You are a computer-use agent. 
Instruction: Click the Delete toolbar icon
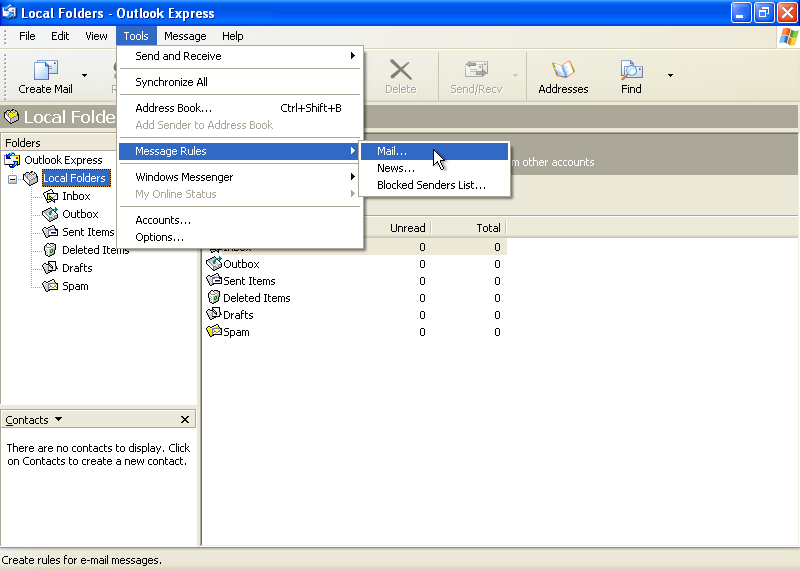[401, 70]
